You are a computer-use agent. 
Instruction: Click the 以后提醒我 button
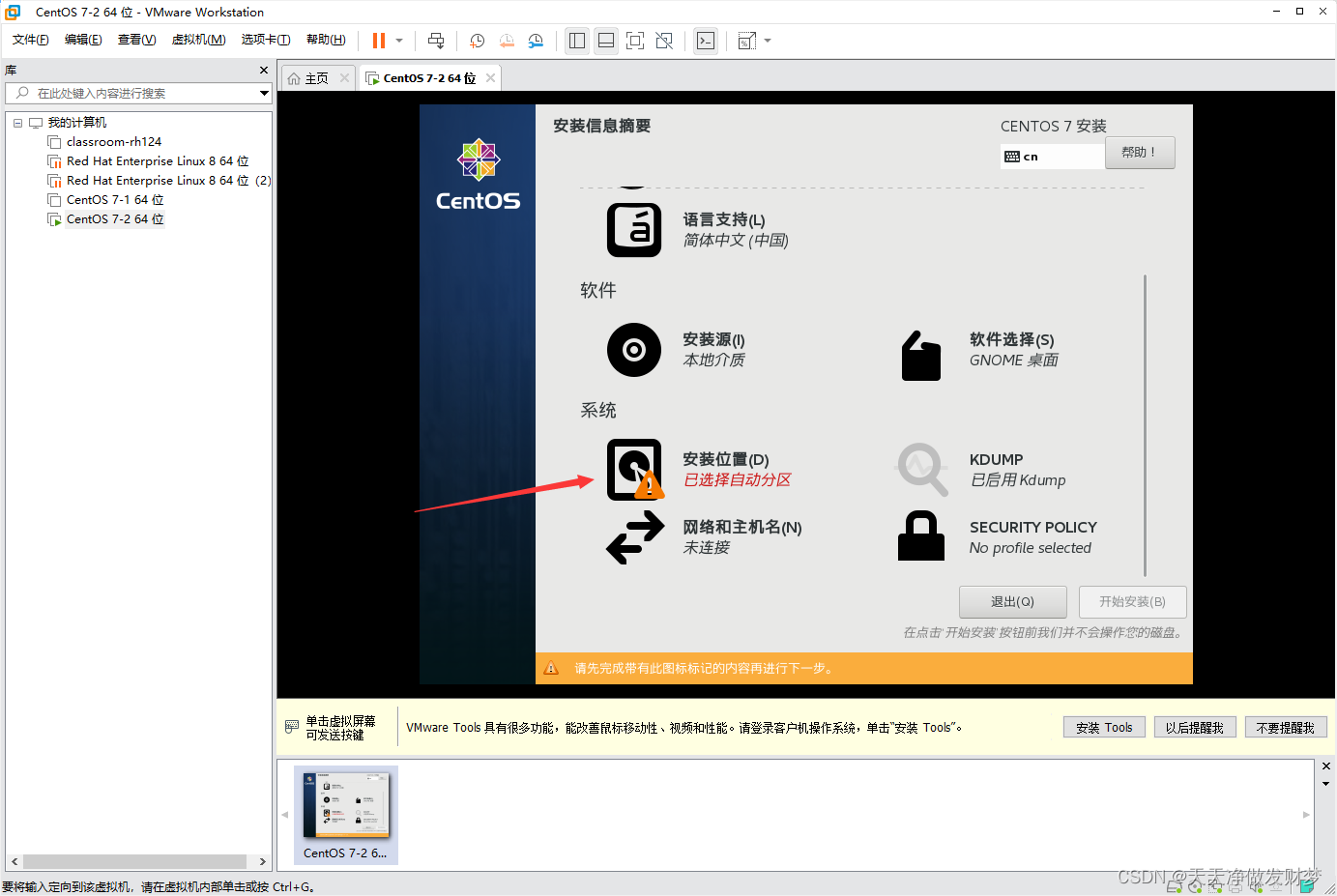[1195, 728]
